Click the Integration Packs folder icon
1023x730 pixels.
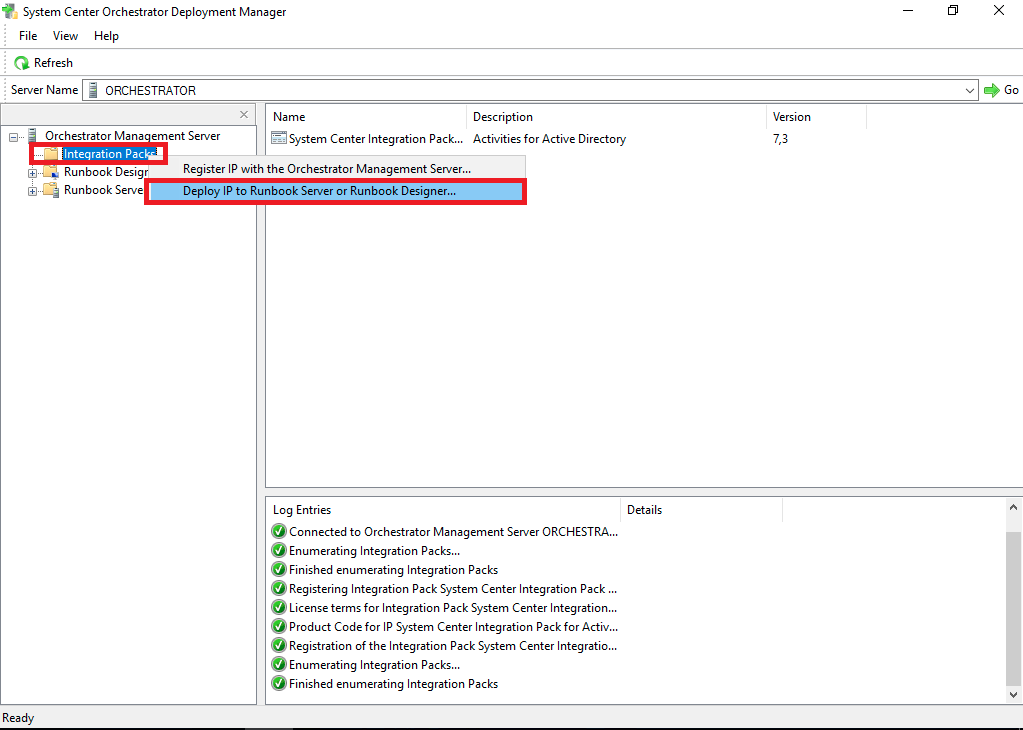(x=51, y=154)
